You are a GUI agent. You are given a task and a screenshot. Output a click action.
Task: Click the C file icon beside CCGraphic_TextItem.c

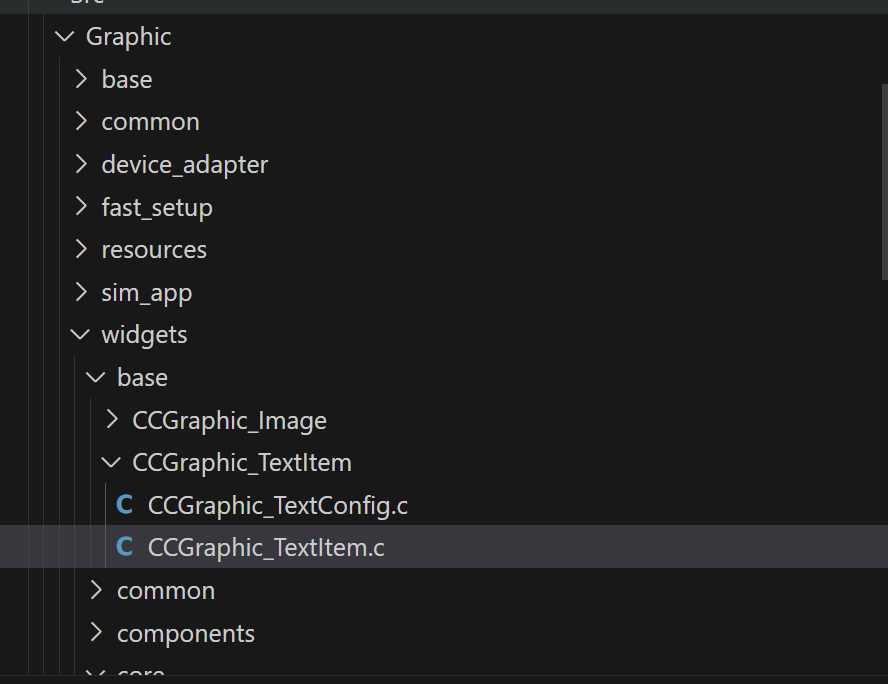click(x=125, y=548)
